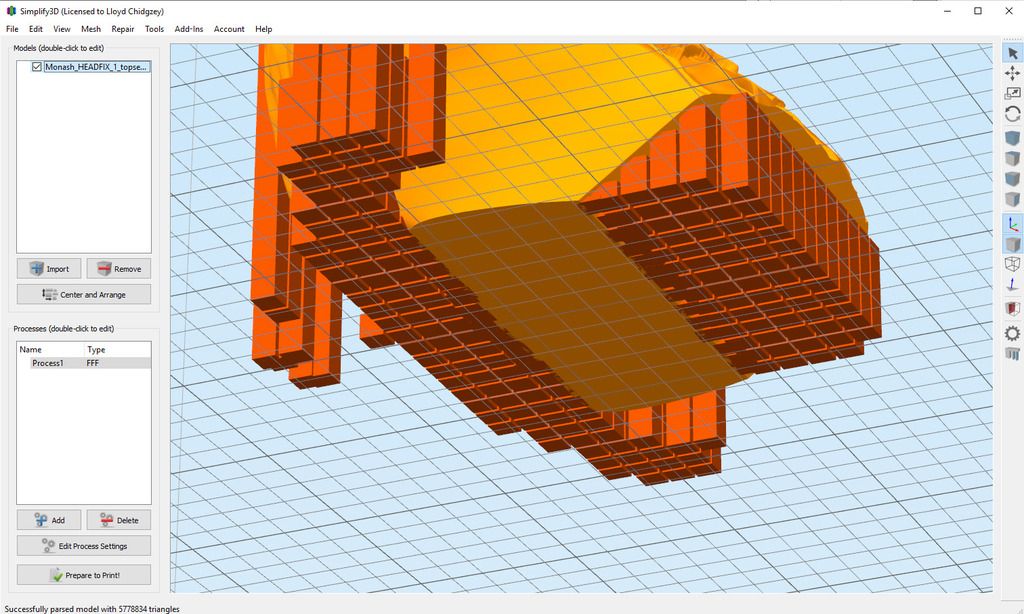Click the Prepare to Print button
The height and width of the screenshot is (614, 1024).
point(83,574)
